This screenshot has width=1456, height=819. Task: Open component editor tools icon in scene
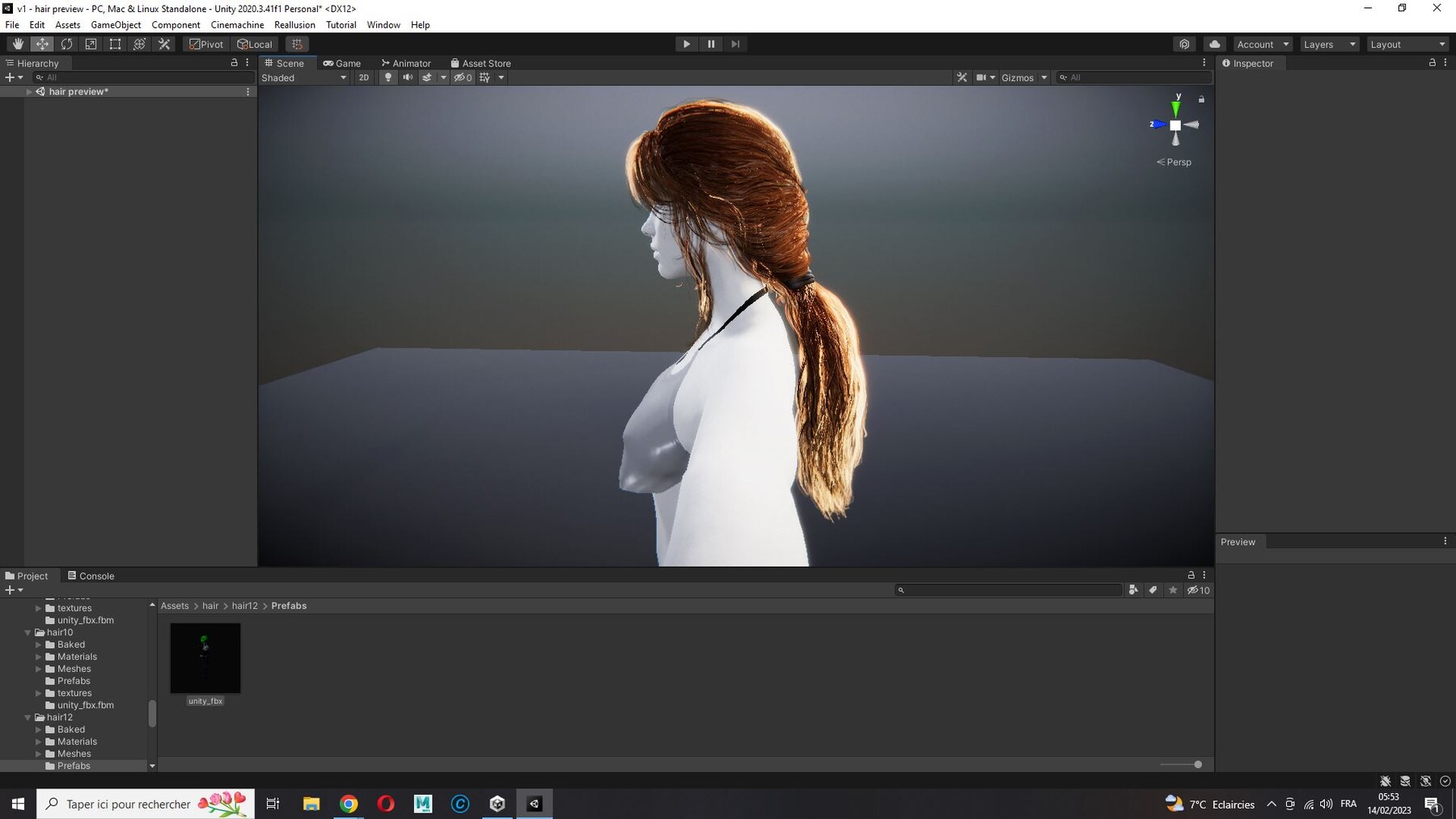(962, 78)
